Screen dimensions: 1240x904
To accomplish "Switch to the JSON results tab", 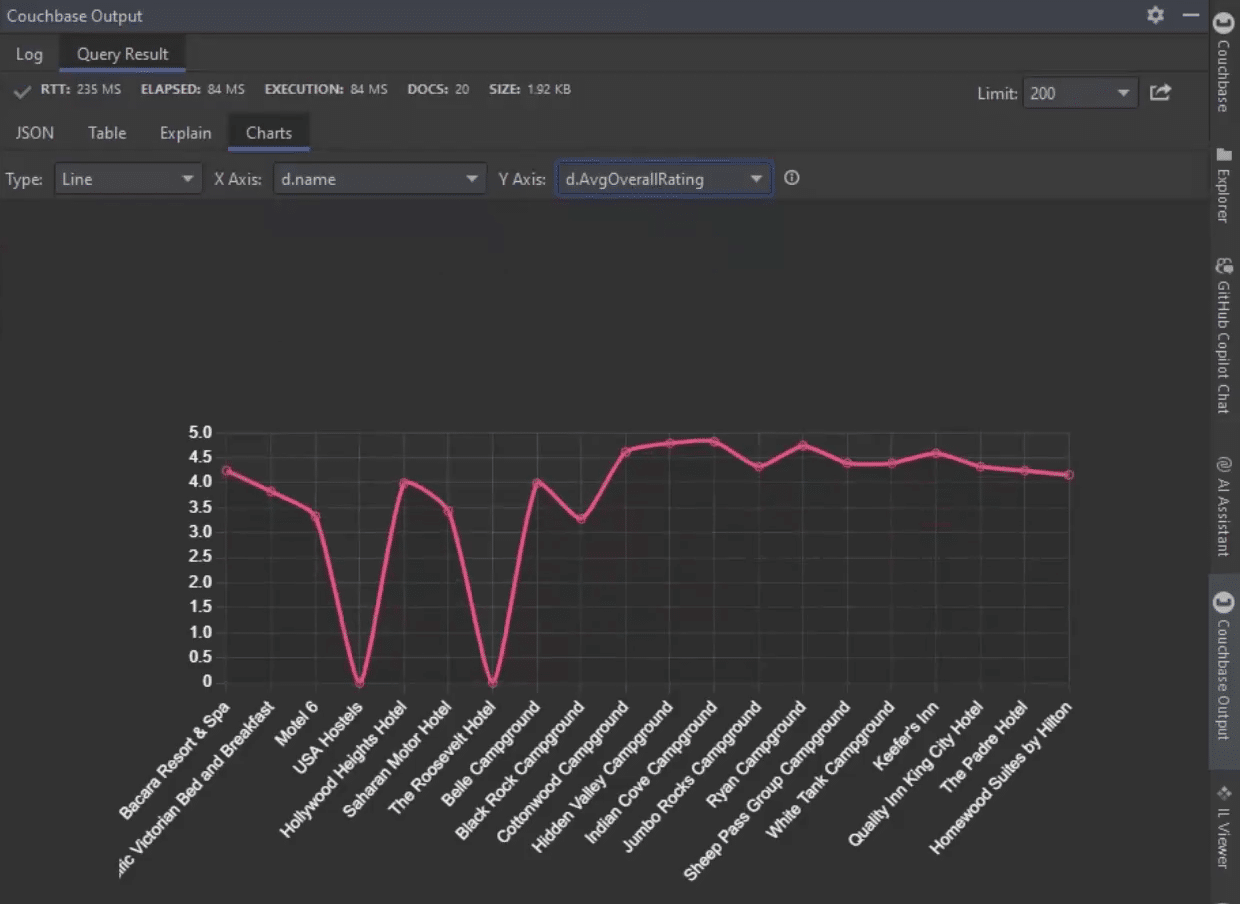I will (x=34, y=132).
